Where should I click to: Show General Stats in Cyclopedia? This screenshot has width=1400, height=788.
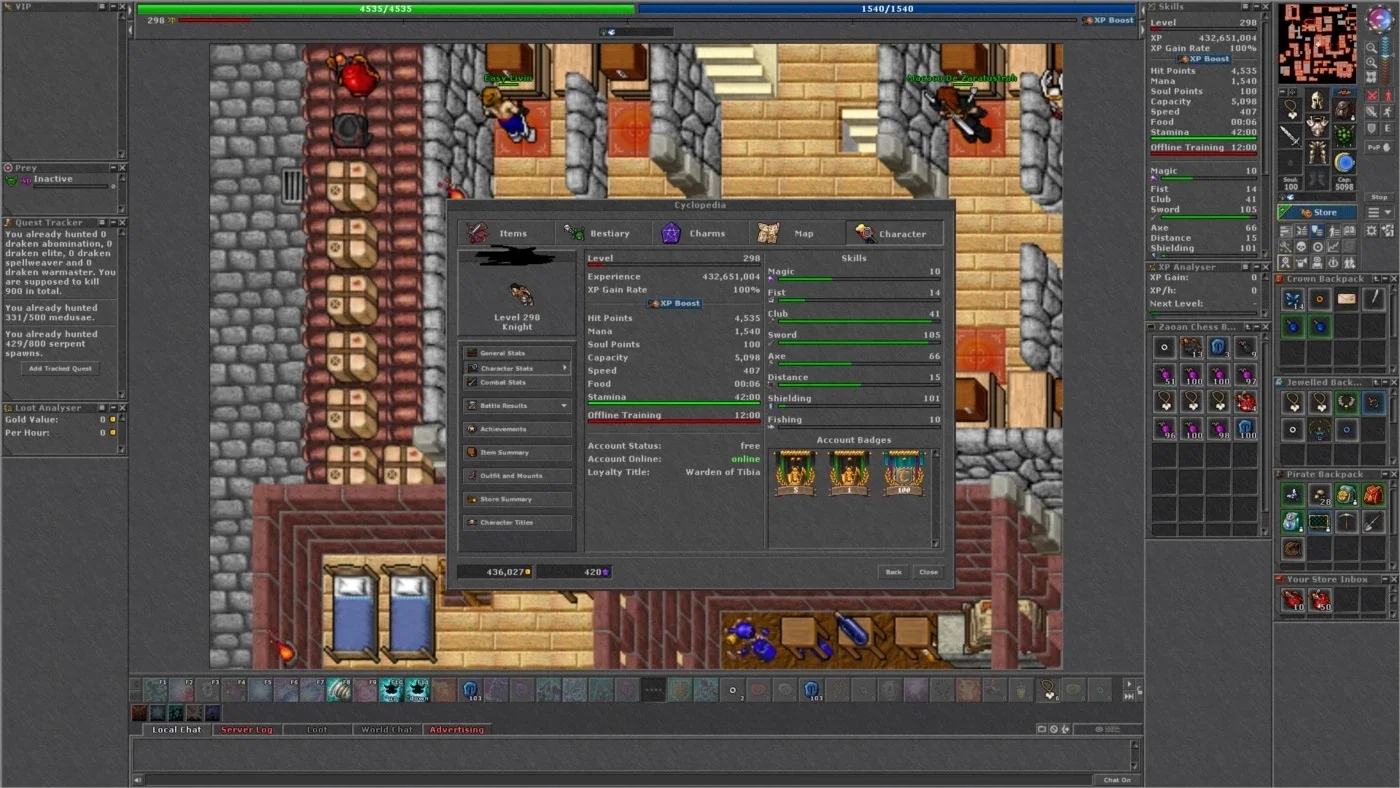(x=517, y=353)
